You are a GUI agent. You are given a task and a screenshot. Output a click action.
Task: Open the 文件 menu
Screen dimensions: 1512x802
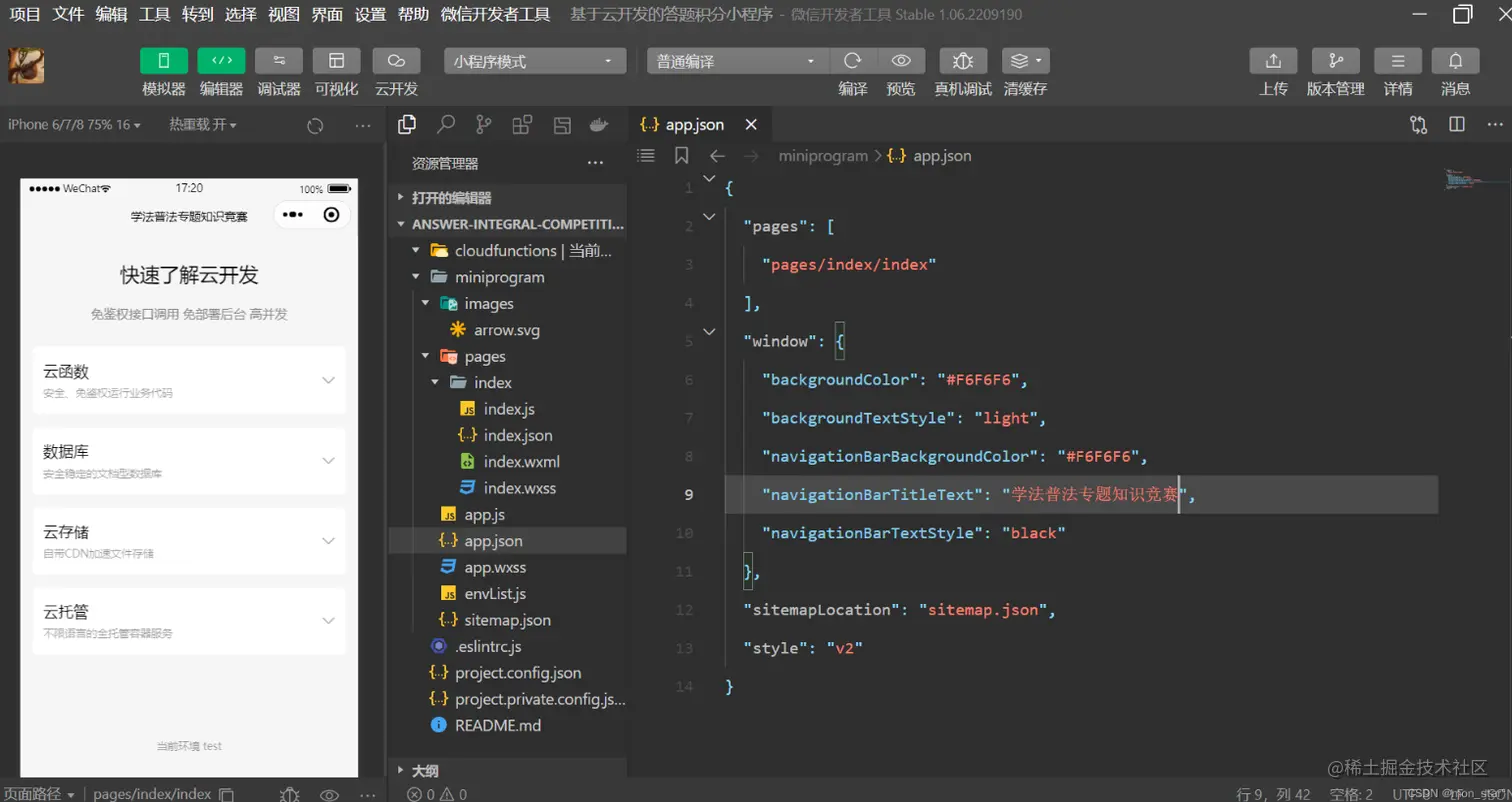tap(68, 14)
